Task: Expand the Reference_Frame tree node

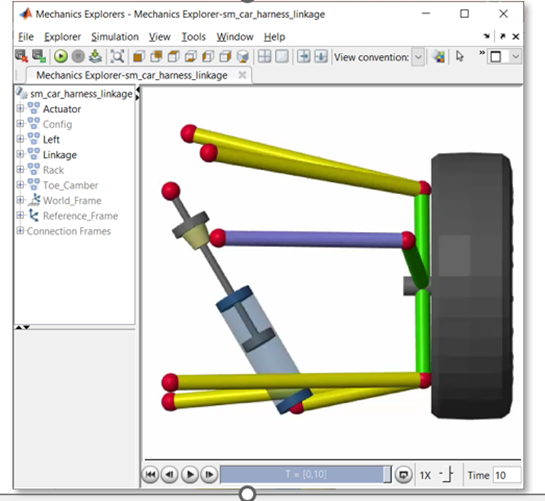Action: click(20, 215)
